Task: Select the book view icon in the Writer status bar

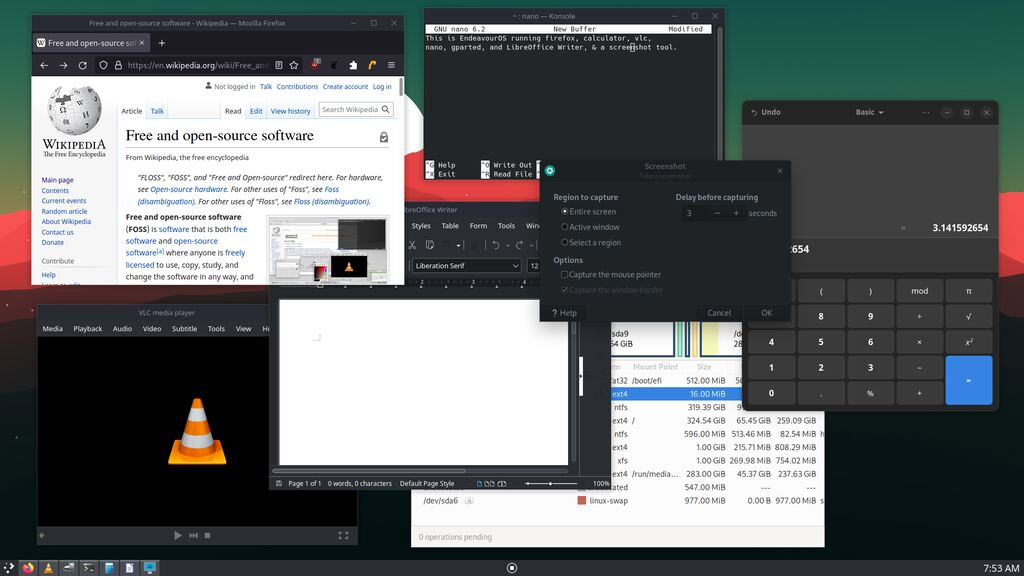Action: tap(502, 484)
